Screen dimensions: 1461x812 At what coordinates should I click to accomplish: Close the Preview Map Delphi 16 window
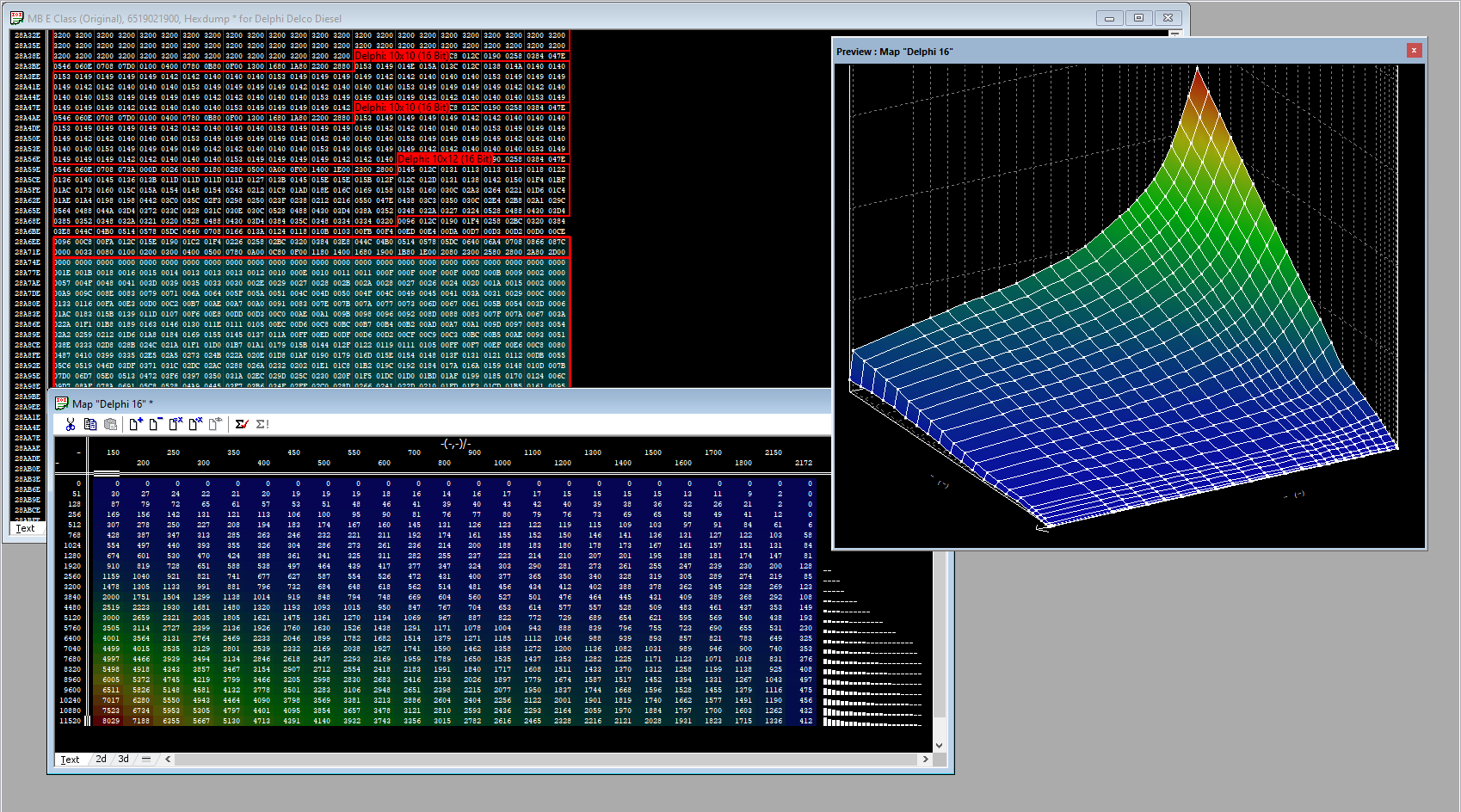(1414, 51)
